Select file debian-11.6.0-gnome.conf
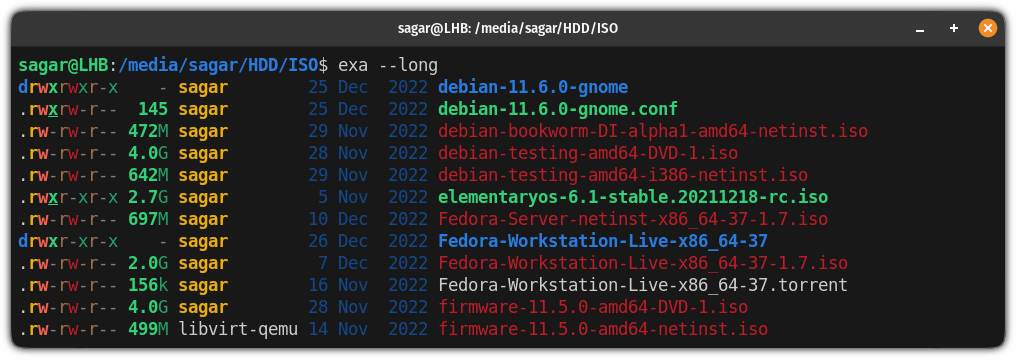The height and width of the screenshot is (361, 1018). pos(558,109)
